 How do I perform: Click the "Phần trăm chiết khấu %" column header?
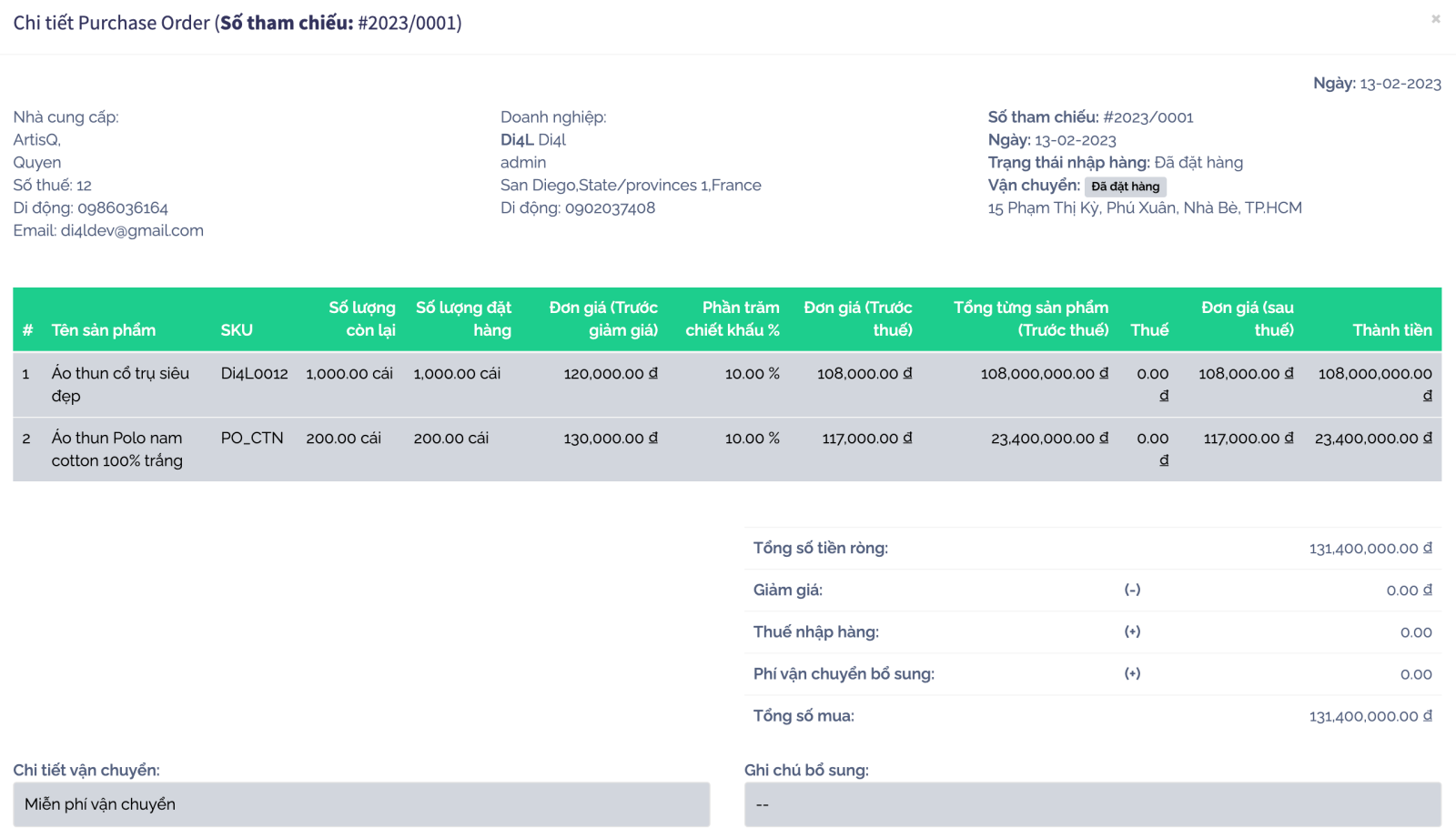coord(732,318)
